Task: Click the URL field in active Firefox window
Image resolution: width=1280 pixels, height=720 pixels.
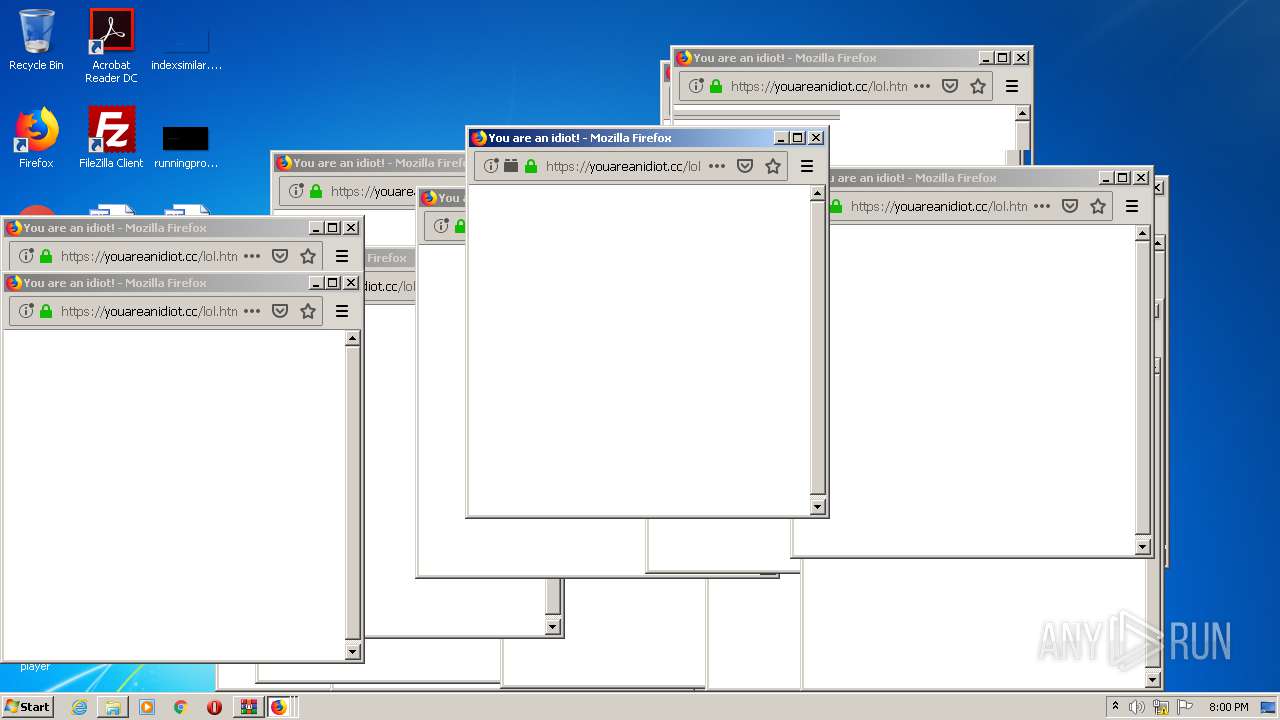Action: [x=631, y=166]
